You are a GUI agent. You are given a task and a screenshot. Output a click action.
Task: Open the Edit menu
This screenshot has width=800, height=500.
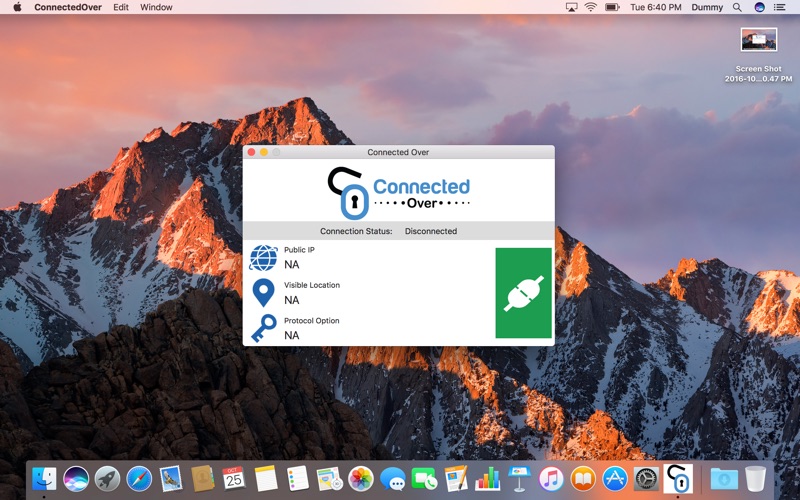pyautogui.click(x=121, y=7)
